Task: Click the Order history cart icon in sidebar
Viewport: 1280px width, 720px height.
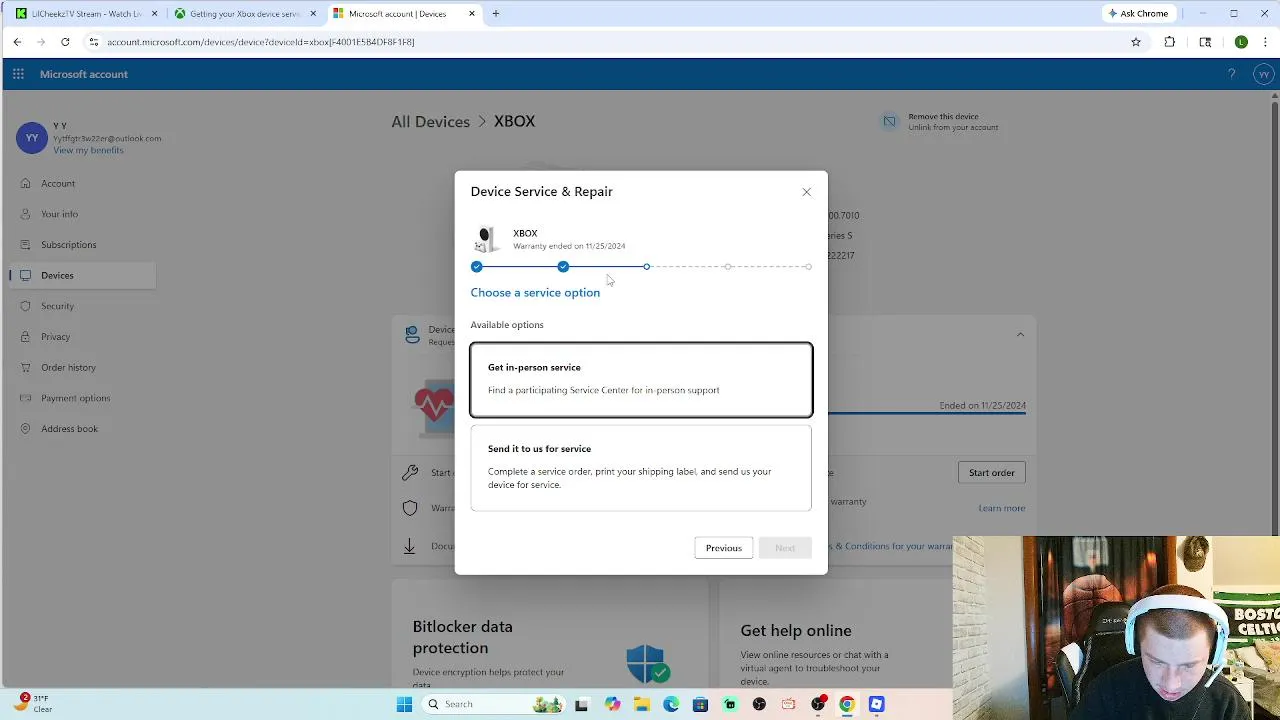Action: (25, 367)
